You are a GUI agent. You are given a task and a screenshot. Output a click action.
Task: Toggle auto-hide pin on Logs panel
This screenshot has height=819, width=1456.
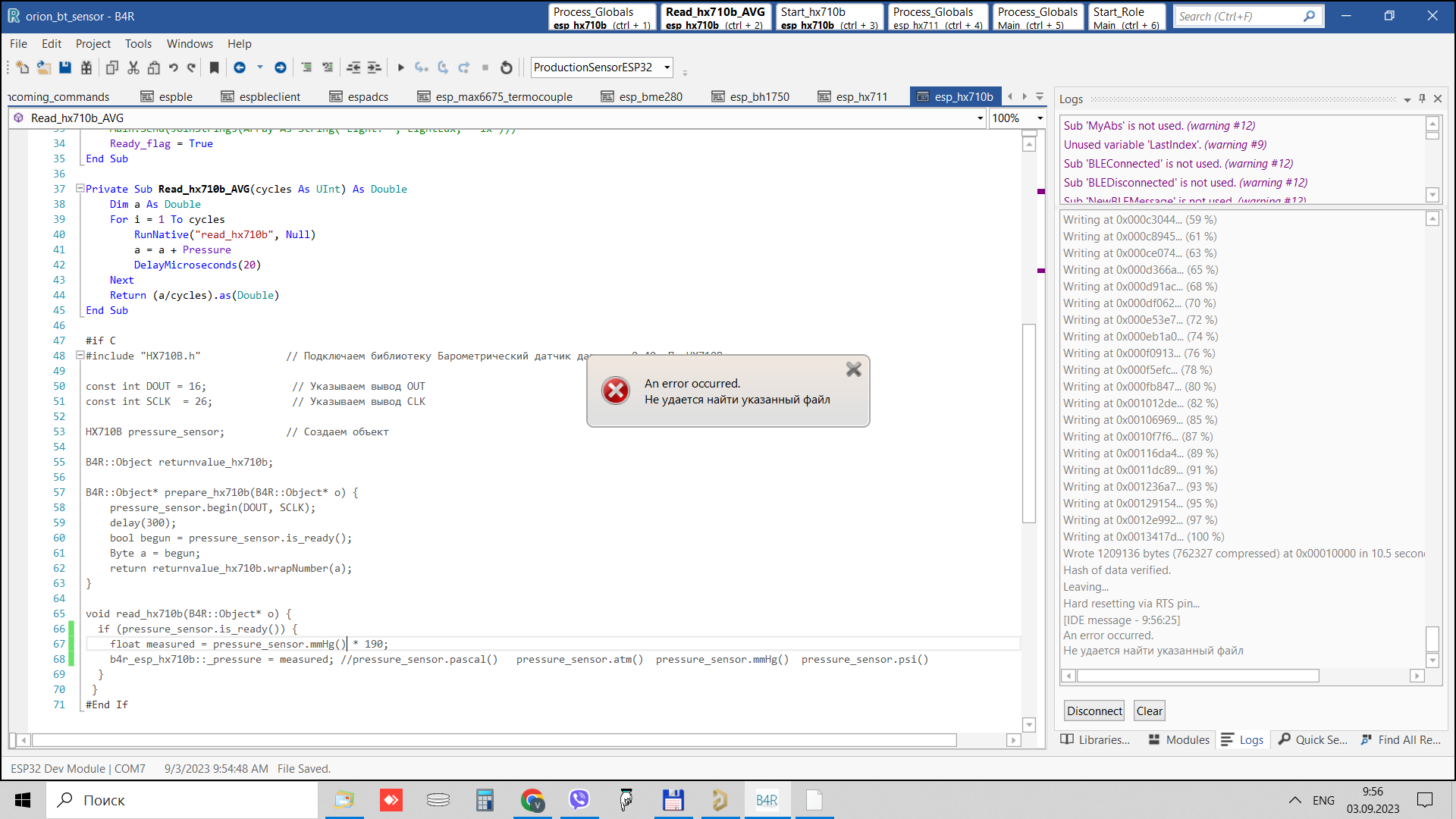click(x=1422, y=99)
